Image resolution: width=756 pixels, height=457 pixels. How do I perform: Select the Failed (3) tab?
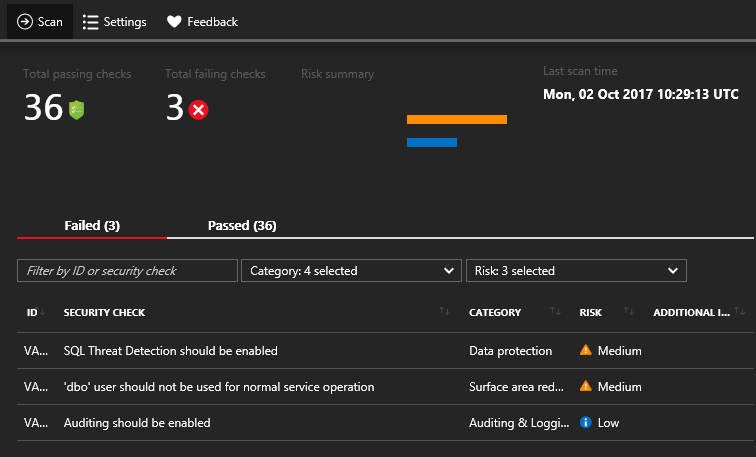[x=92, y=226]
